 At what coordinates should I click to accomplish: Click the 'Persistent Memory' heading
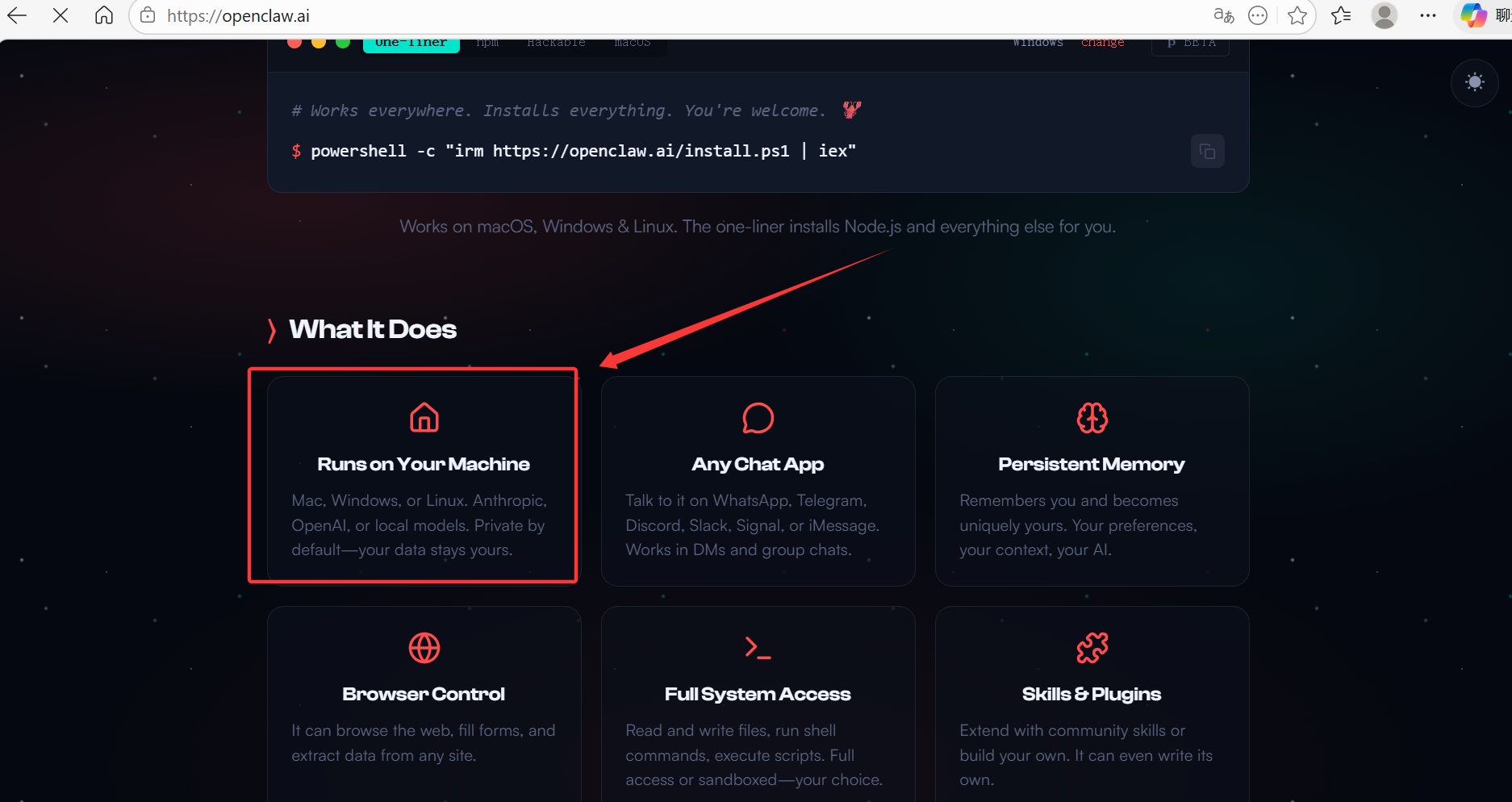[x=1092, y=465]
